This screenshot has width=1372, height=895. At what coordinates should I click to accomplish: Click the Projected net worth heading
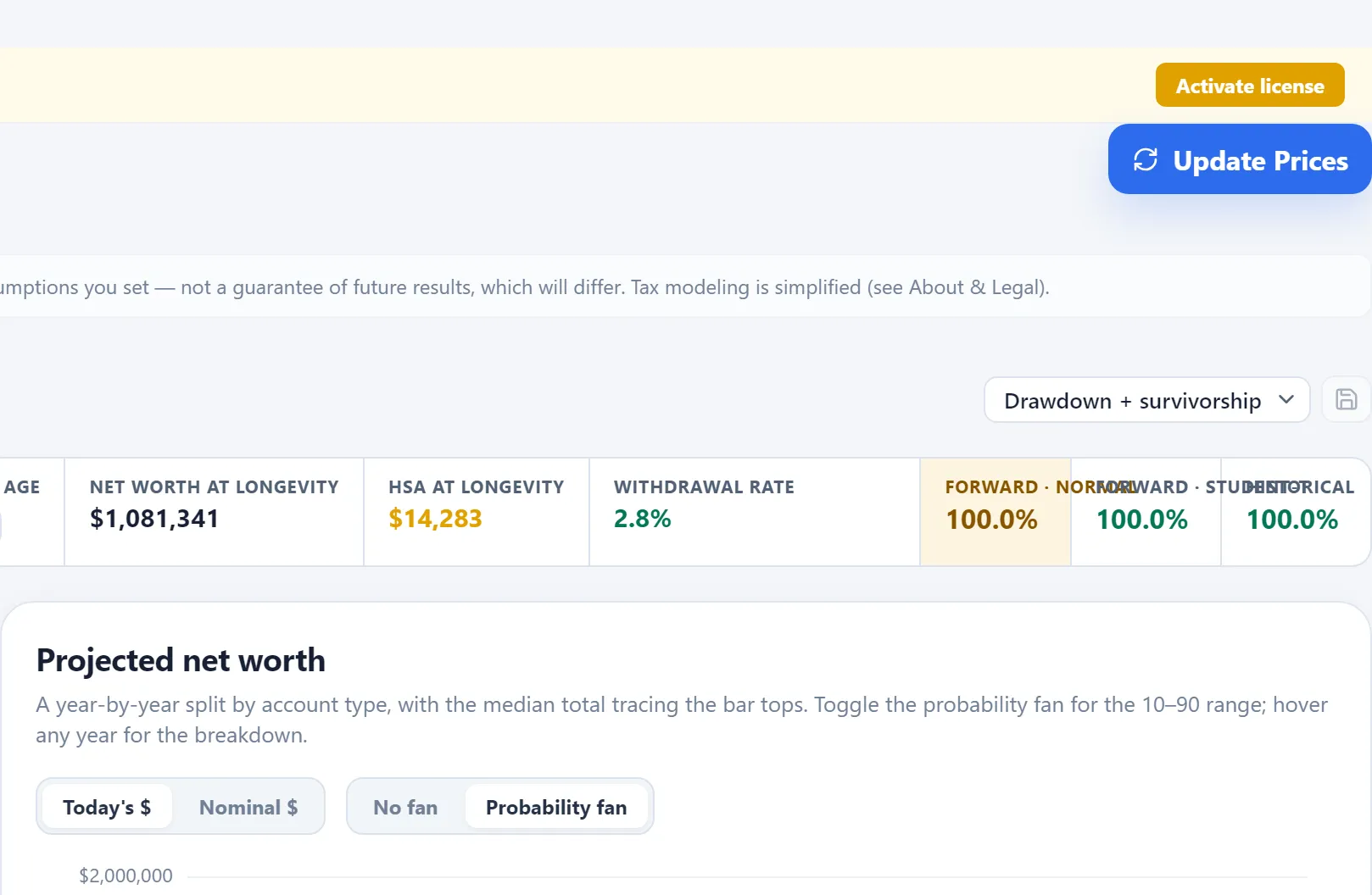coord(181,660)
